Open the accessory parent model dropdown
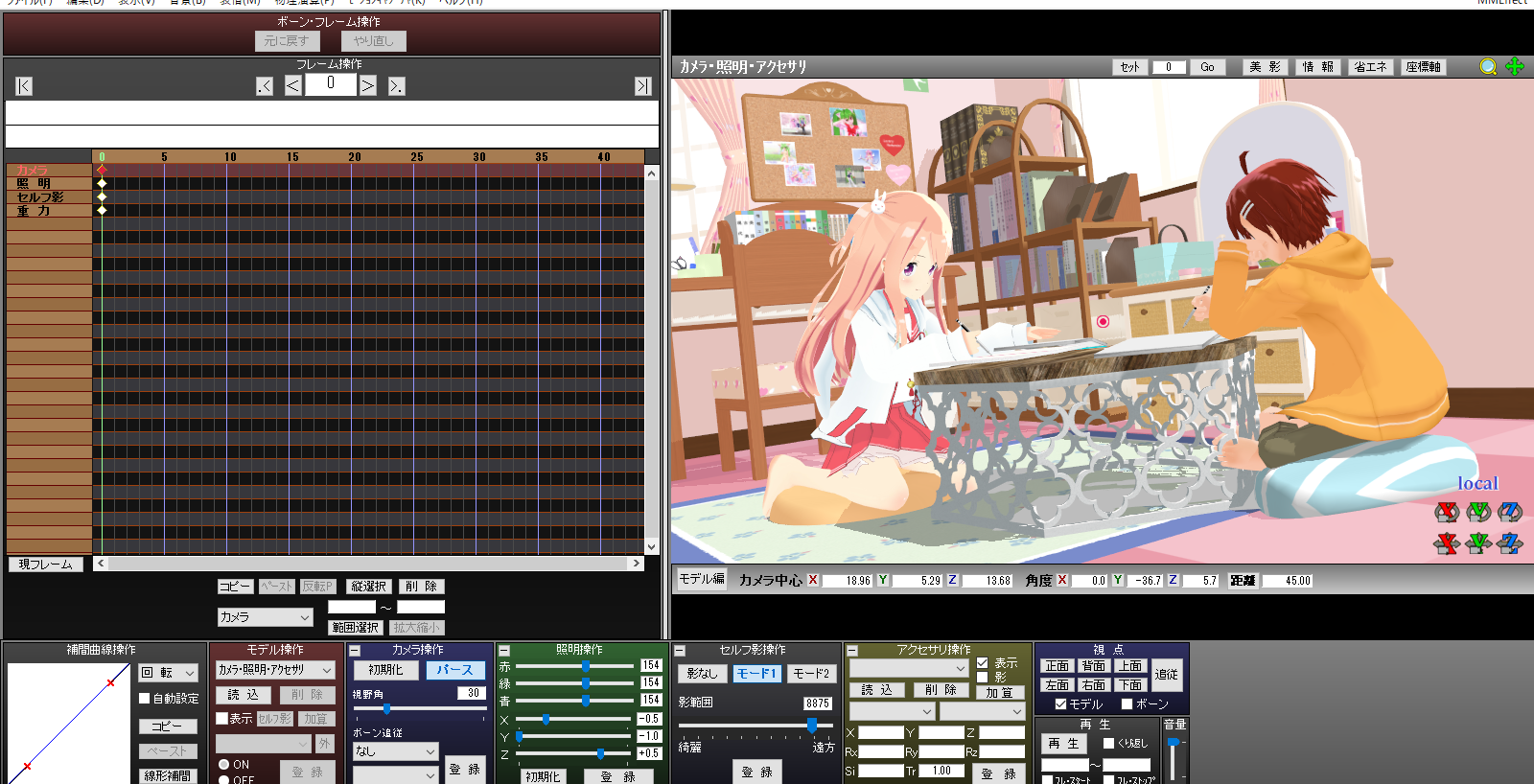Viewport: 1534px width, 784px height. [892, 711]
